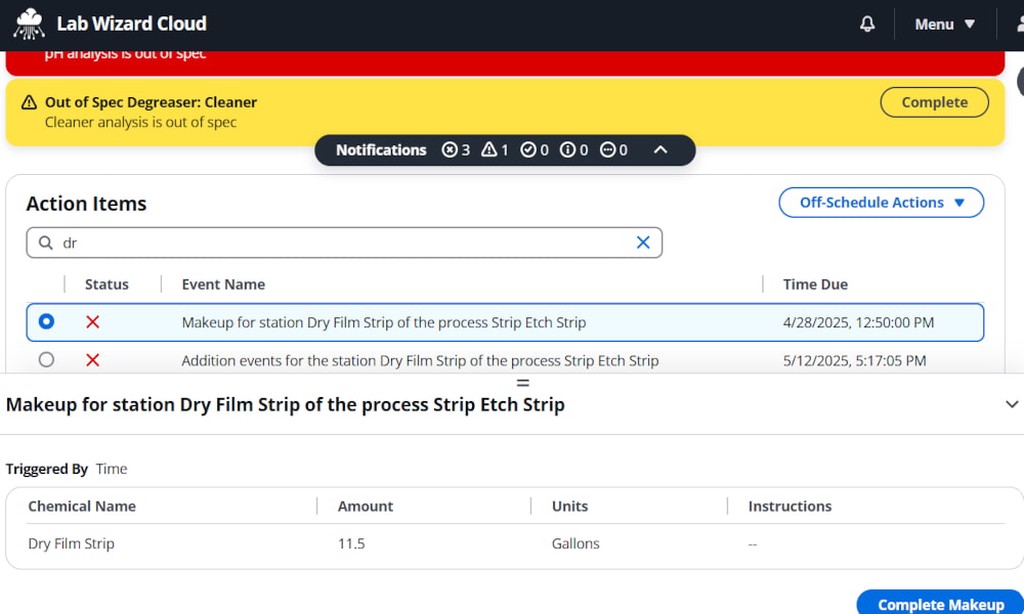Collapse the Makeup details panel chevron
This screenshot has width=1024, height=614.
point(1012,404)
